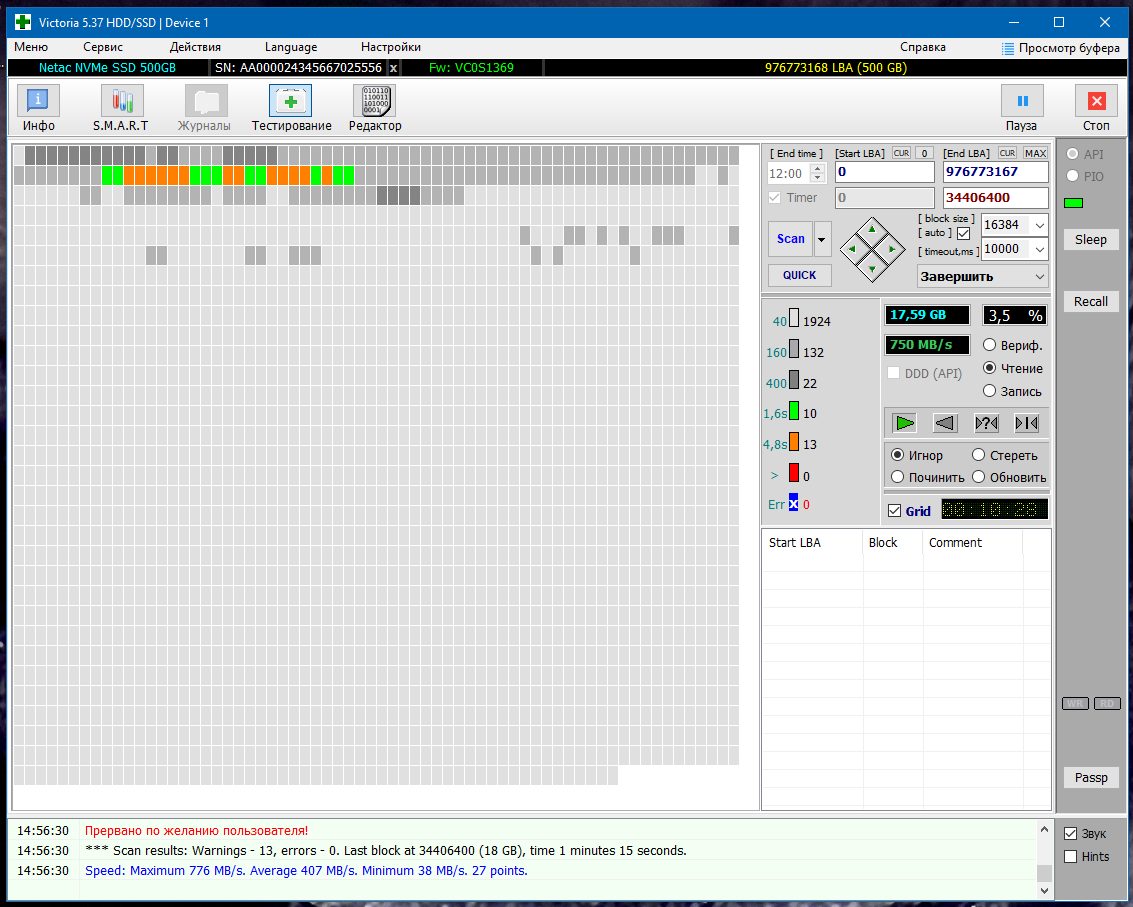Image resolution: width=1133 pixels, height=907 pixels.
Task: Click the reverse scan direction arrow button
Action: coord(945,423)
